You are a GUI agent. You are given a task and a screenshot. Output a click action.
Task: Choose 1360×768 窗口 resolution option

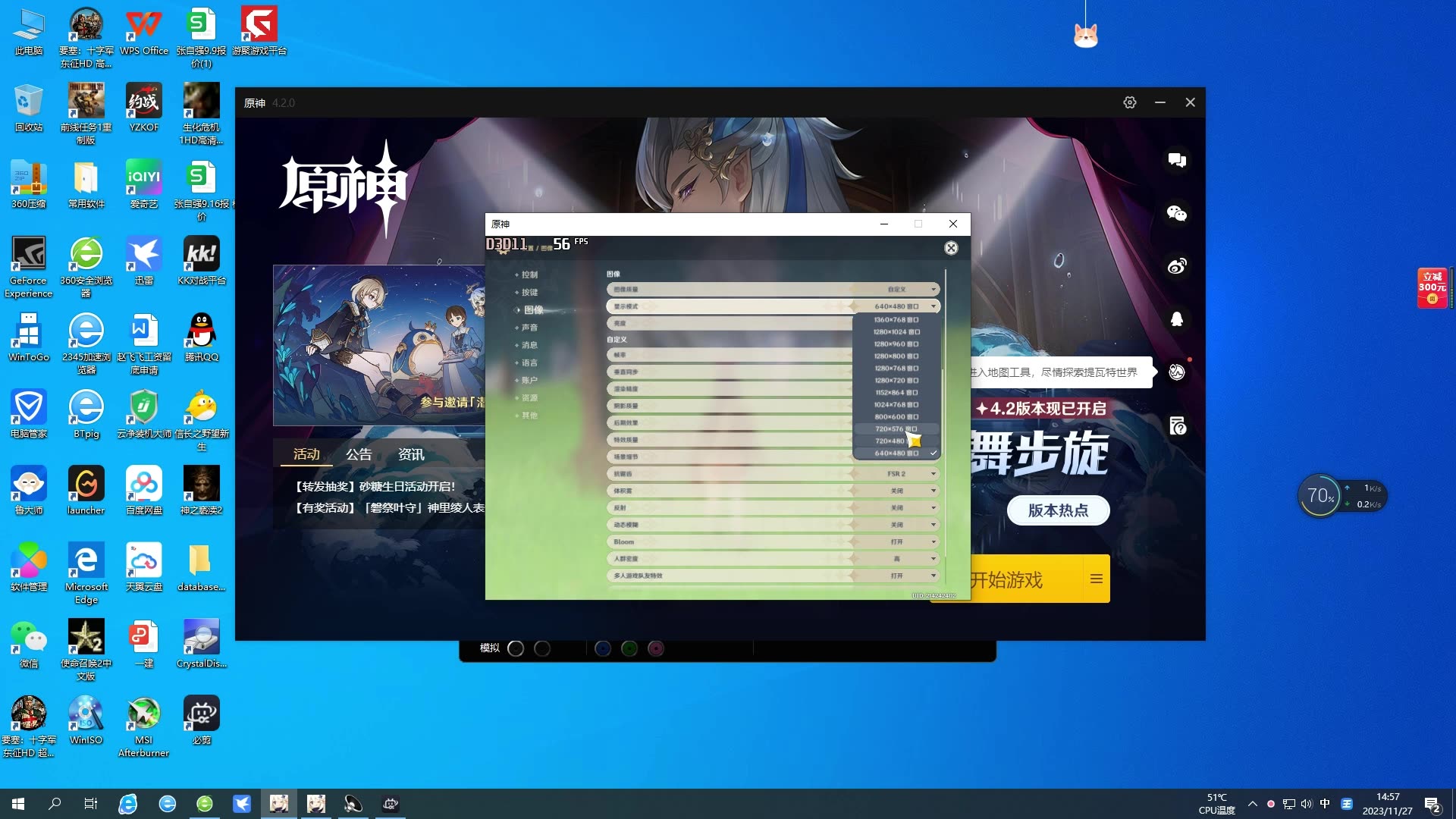tap(896, 320)
